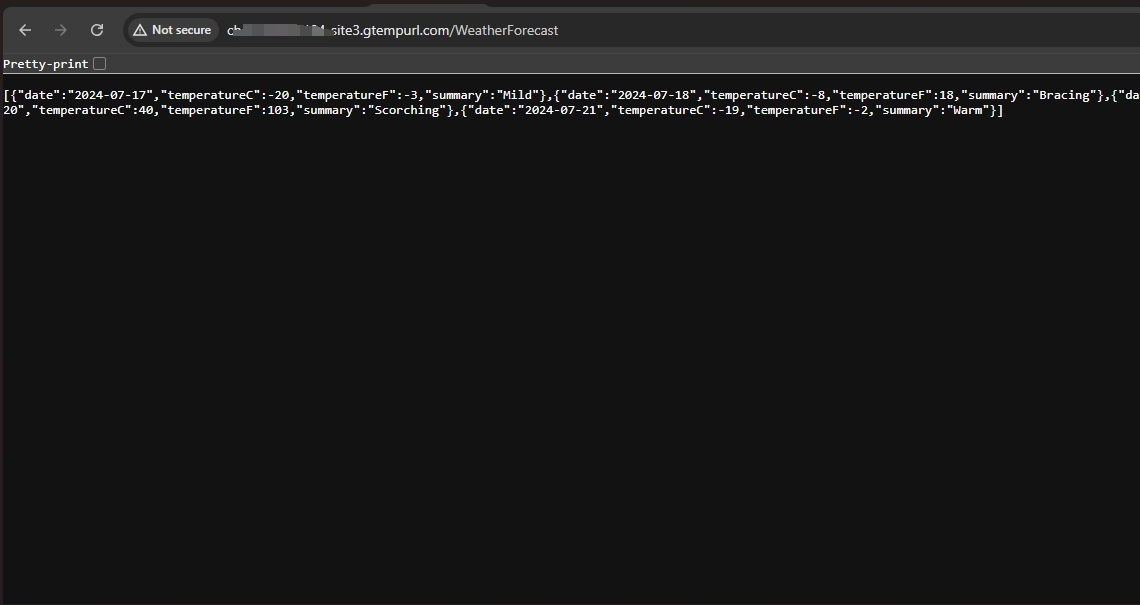Screen dimensions: 1140x605
Task: Go back using the back arrow
Action: 26,30
